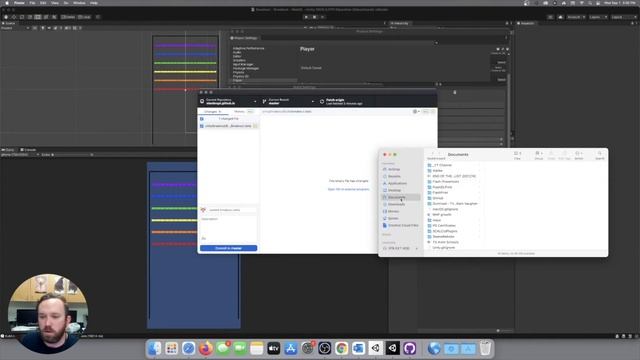
Task: Open Finder from the Dock
Action: [155, 348]
